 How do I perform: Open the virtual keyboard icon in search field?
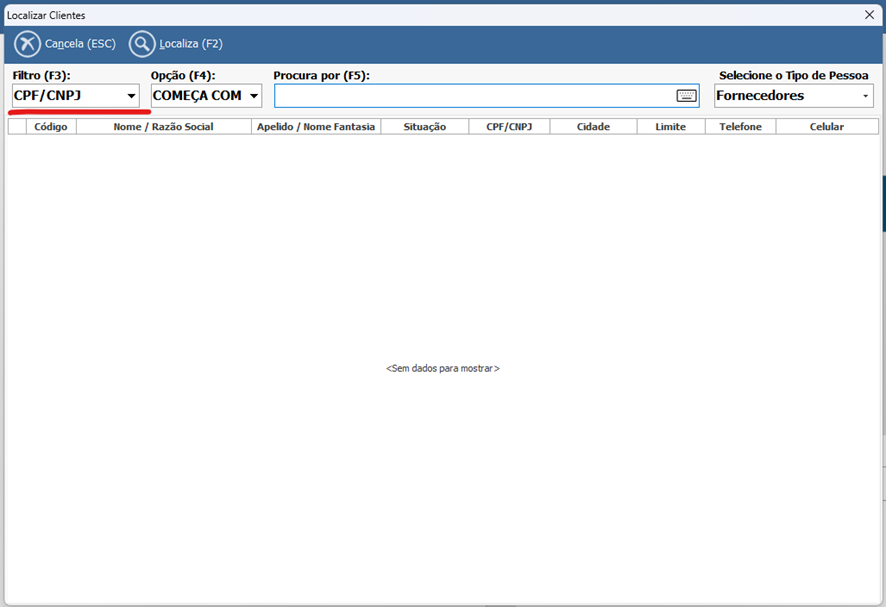click(x=686, y=96)
